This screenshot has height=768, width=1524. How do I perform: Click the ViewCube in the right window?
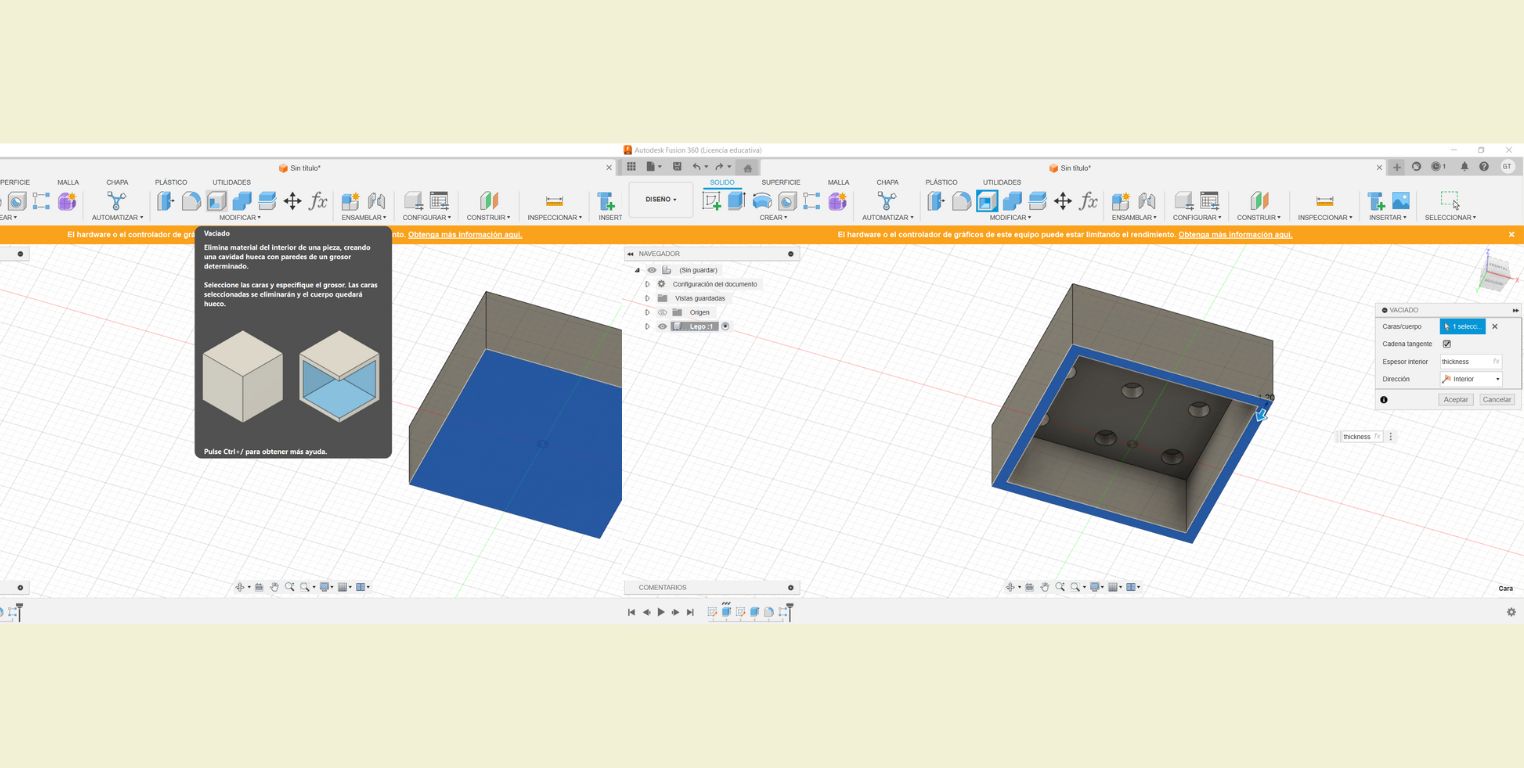tap(1497, 271)
